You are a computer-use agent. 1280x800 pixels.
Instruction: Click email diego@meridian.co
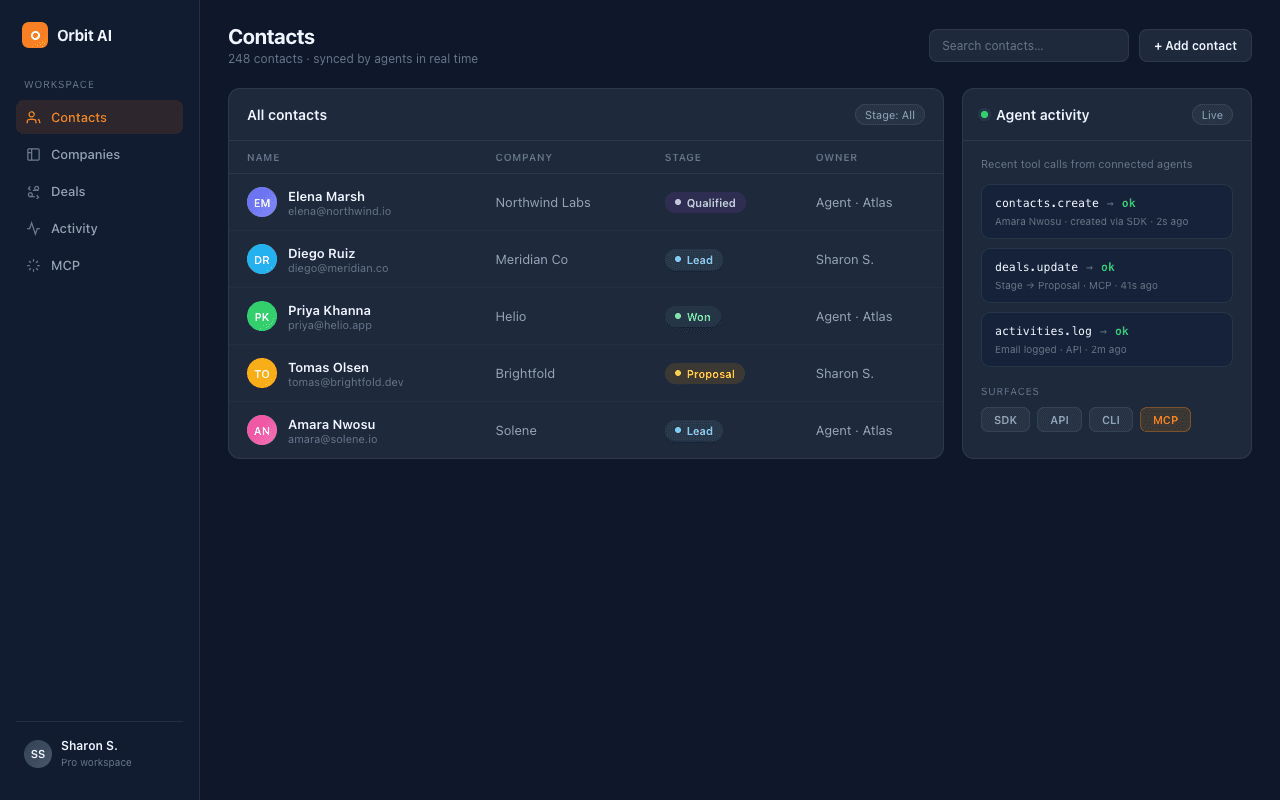[338, 268]
